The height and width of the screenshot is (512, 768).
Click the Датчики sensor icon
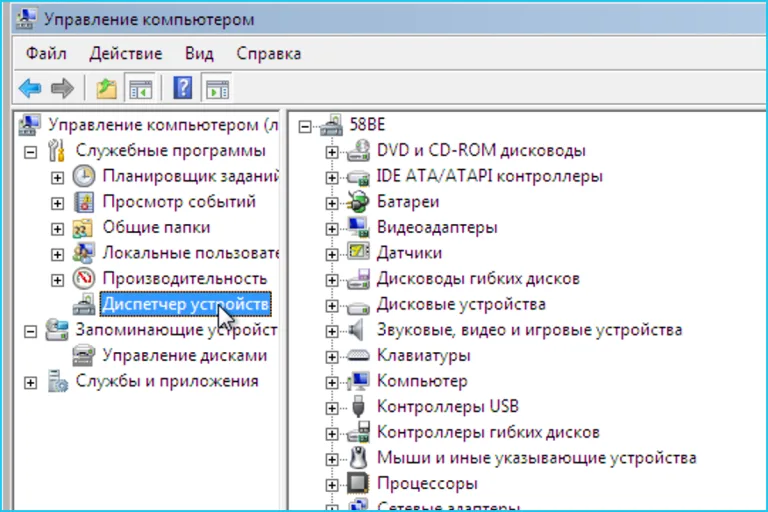click(x=358, y=252)
